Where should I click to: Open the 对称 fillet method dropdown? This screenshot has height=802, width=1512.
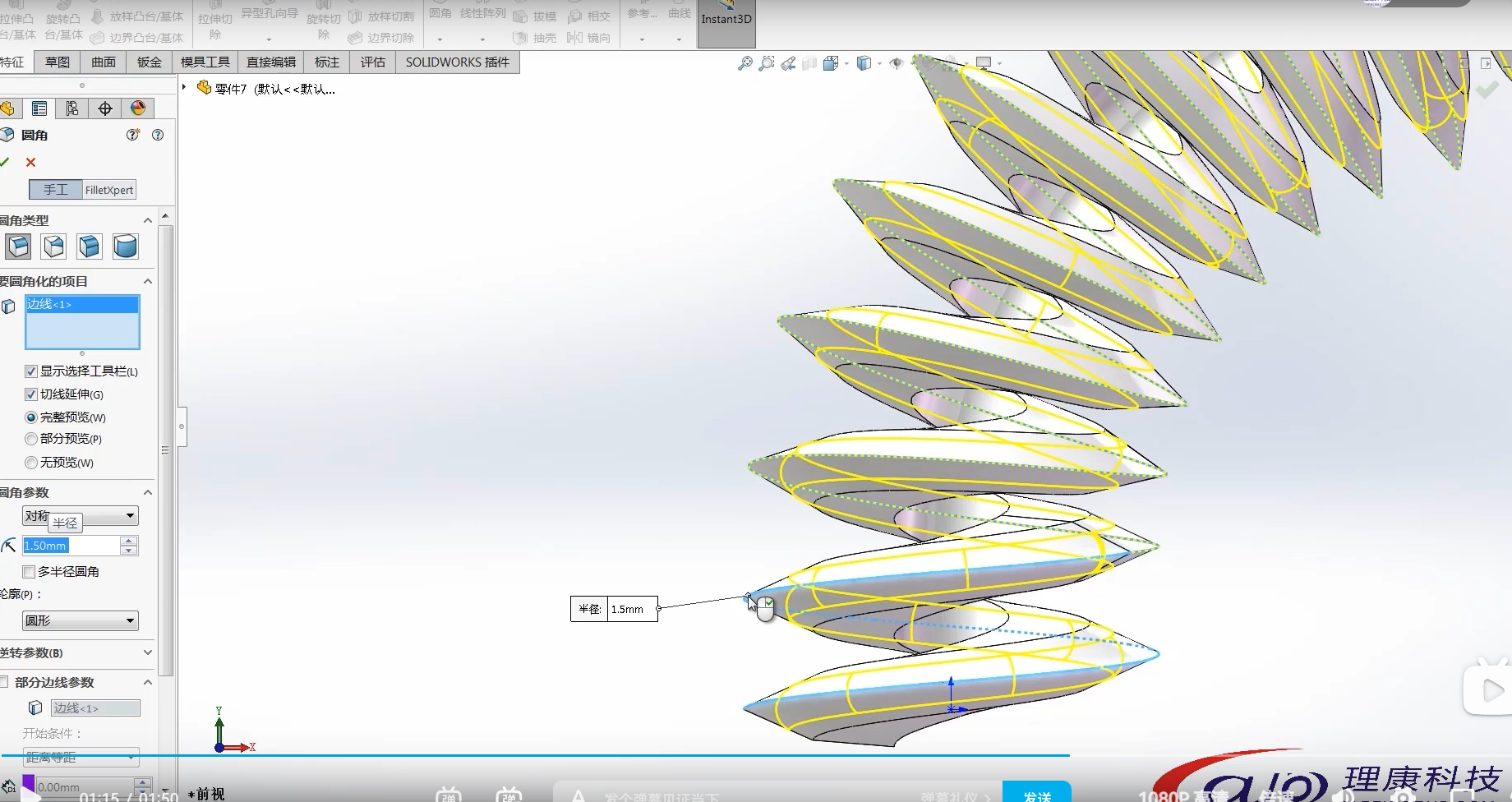[80, 516]
